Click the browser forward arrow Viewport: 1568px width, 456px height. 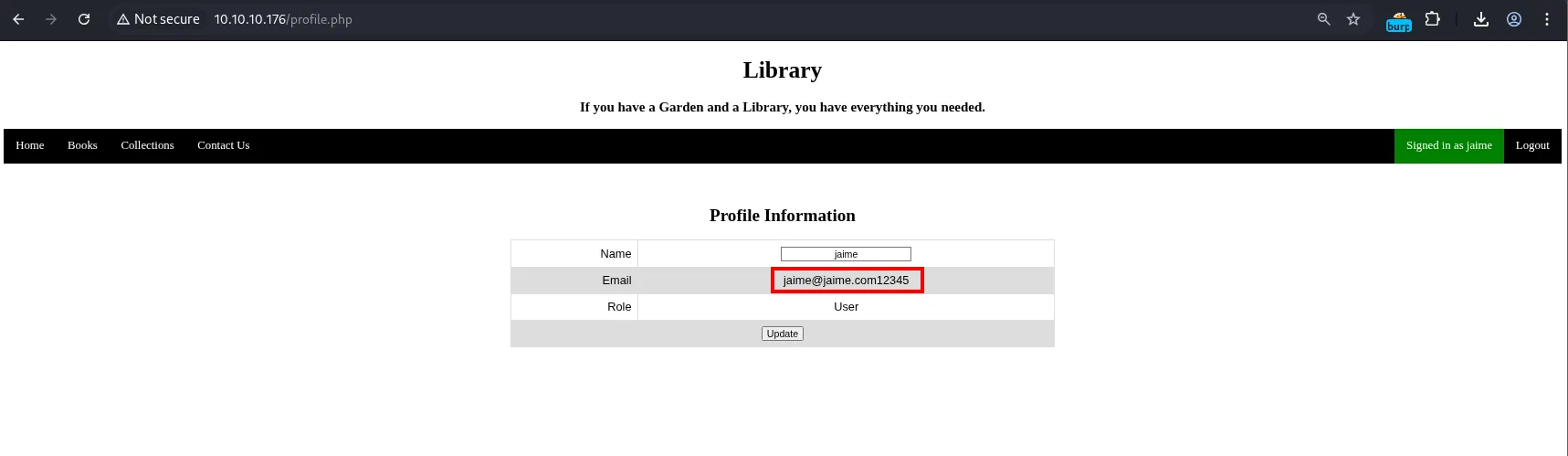[51, 19]
